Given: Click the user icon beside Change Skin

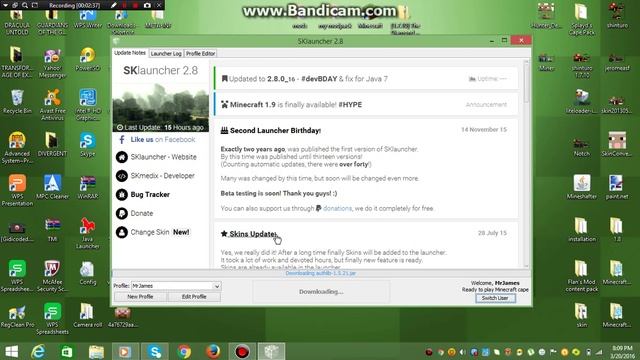Looking at the screenshot, I should coord(122,232).
